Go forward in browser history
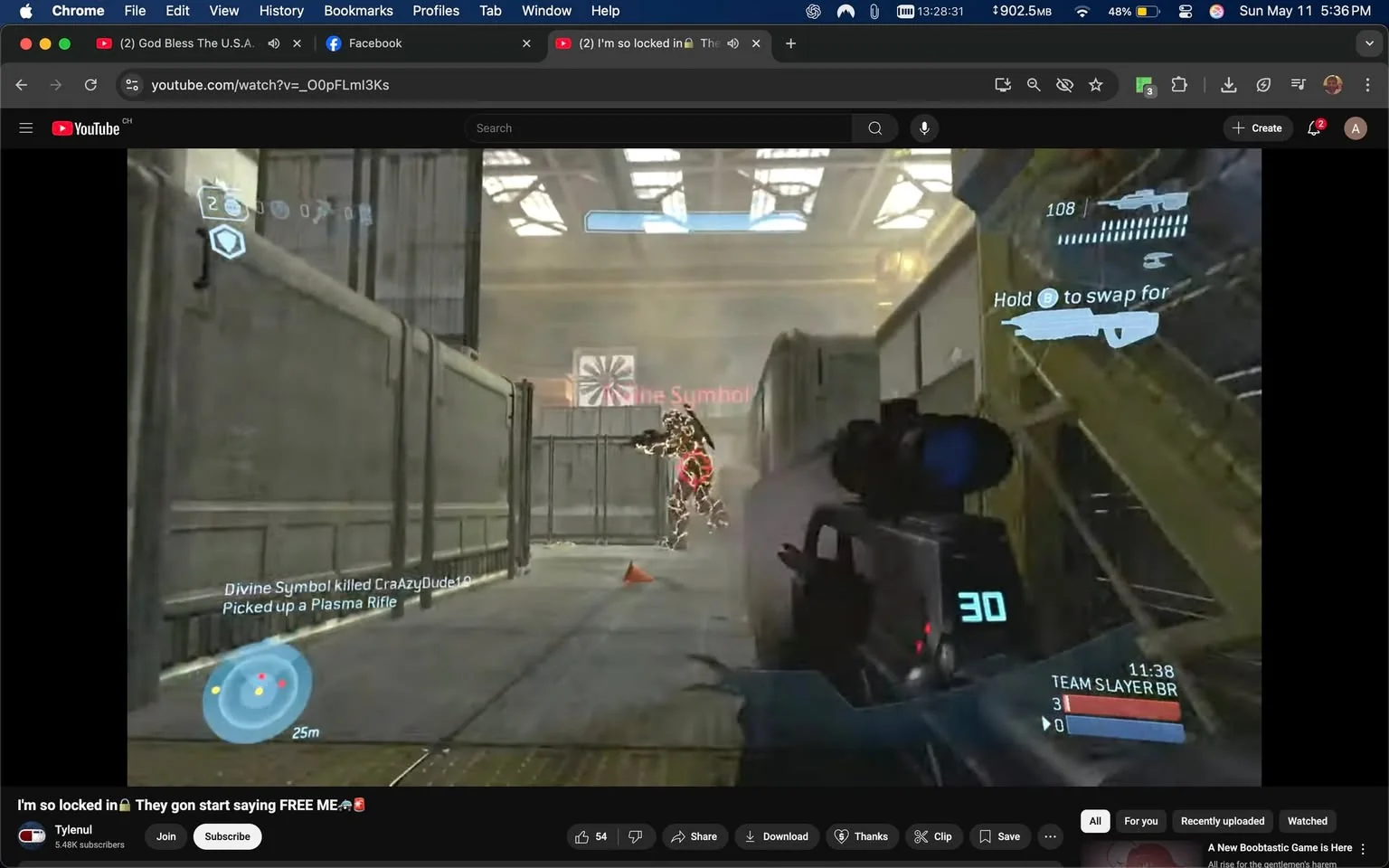This screenshot has height=868, width=1389. pos(56,85)
